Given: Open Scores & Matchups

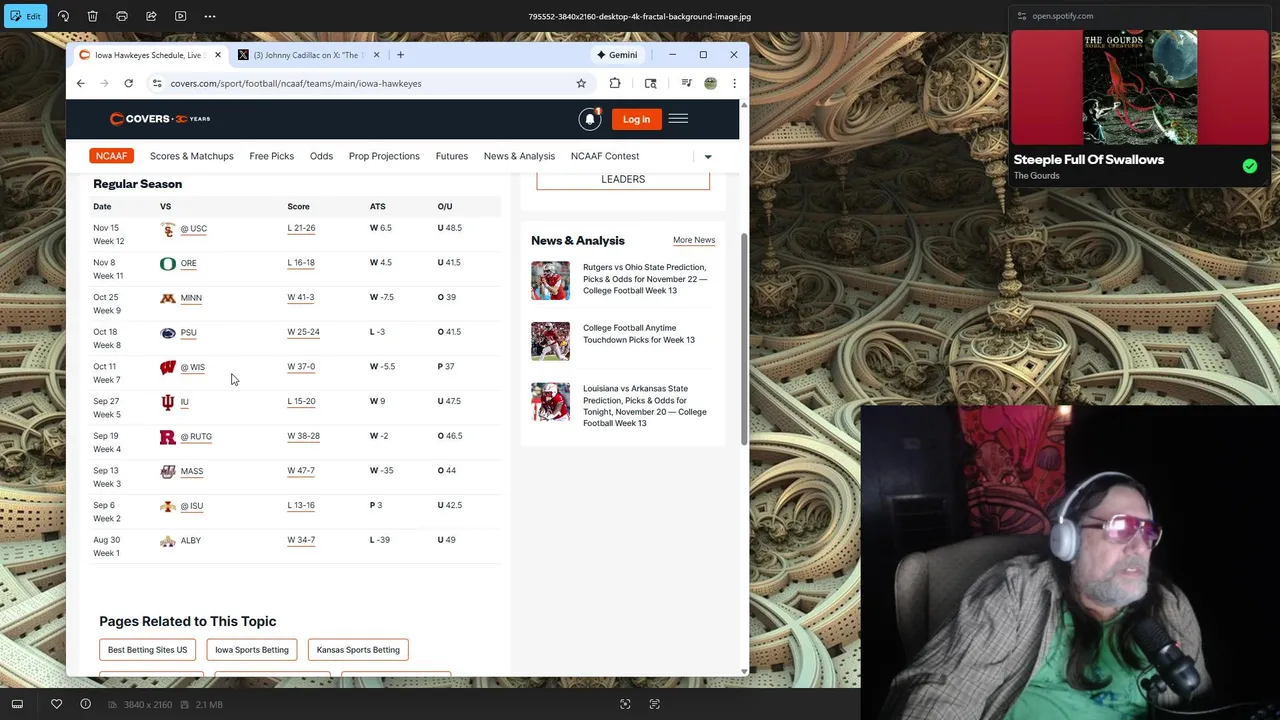Looking at the screenshot, I should pos(191,156).
